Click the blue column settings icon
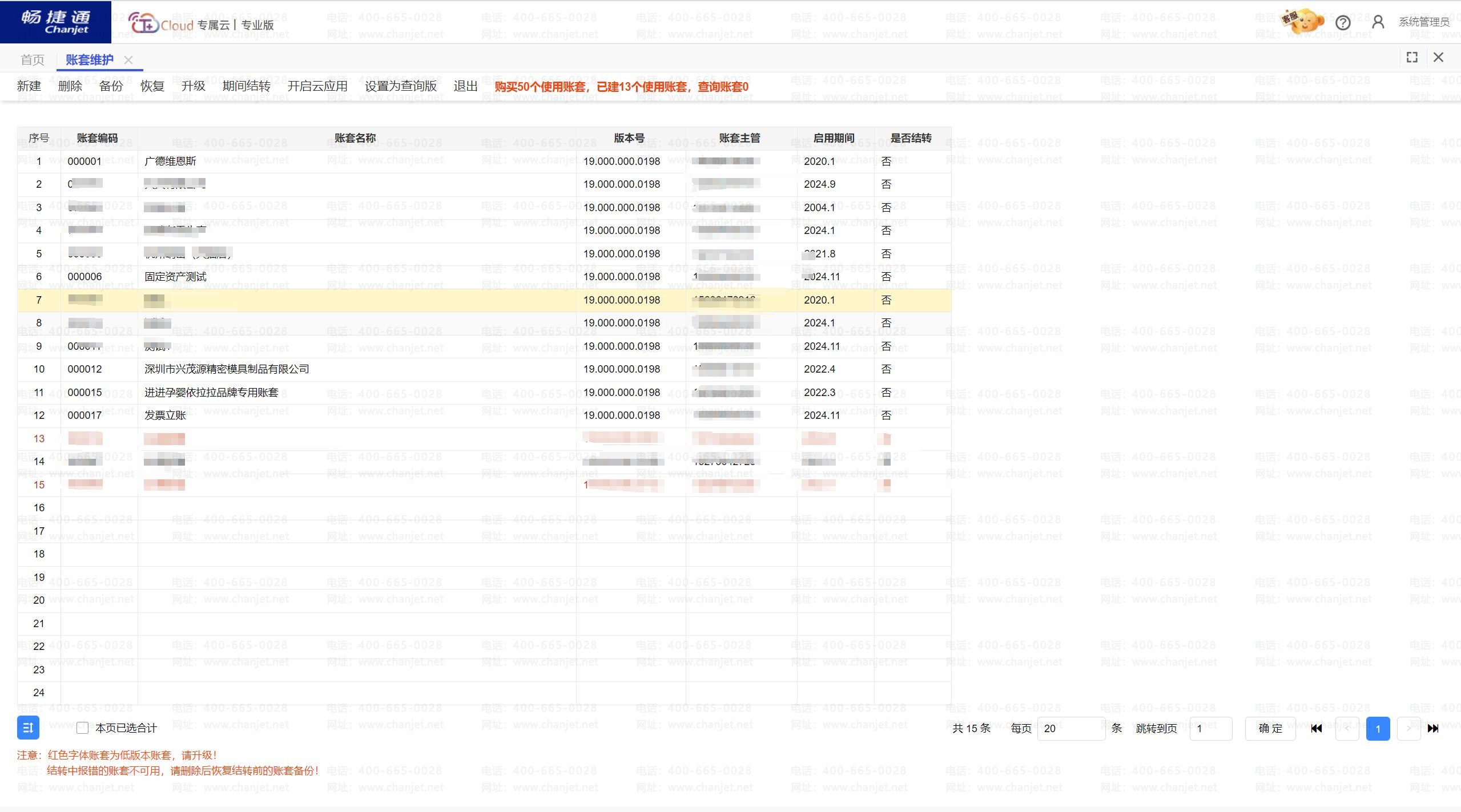 [x=28, y=728]
